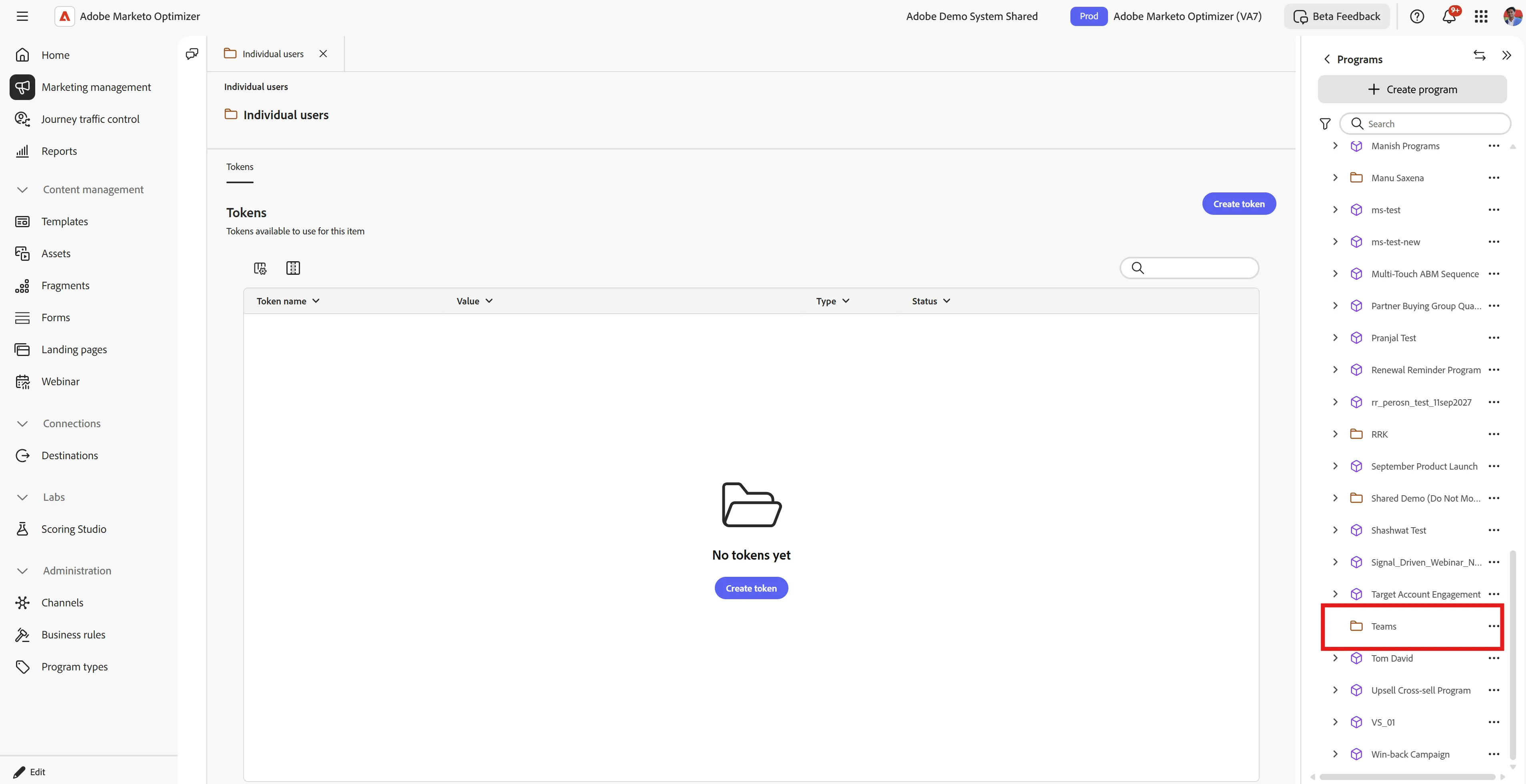This screenshot has height=784, width=1526.
Task: Click the Programs panel Search field
Action: 1425,124
